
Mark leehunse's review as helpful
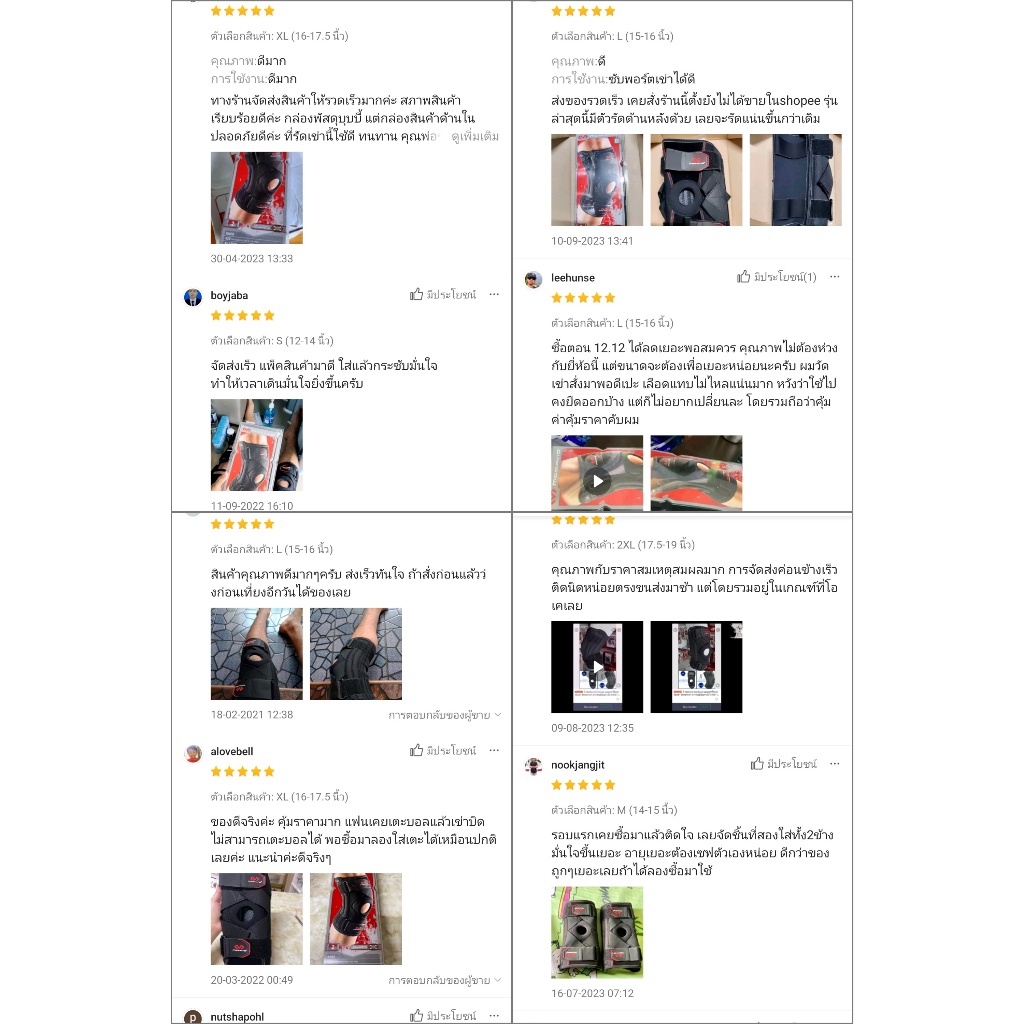[x=776, y=277]
